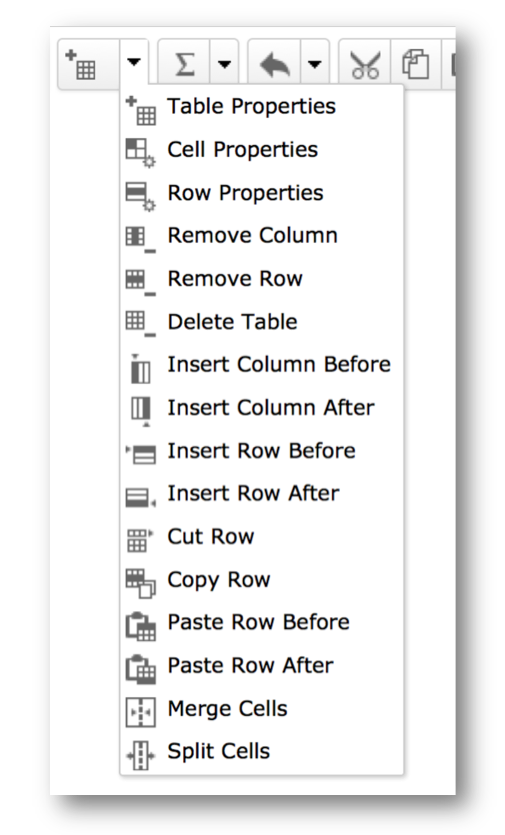The image size is (505, 835).
Task: Expand the undo history dropdown arrow
Action: [x=315, y=64]
